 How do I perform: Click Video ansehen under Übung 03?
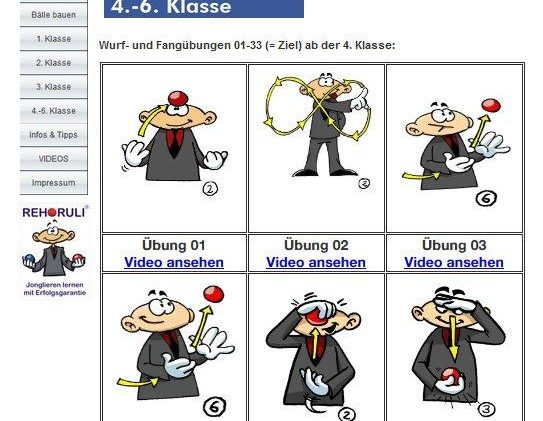pyautogui.click(x=454, y=262)
